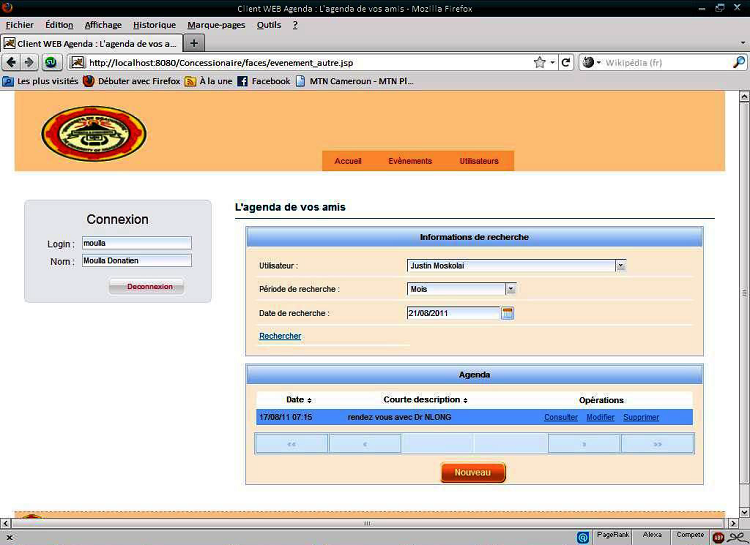This screenshot has height=545, width=750.
Task: Click the Rechercher link
Action: point(280,336)
